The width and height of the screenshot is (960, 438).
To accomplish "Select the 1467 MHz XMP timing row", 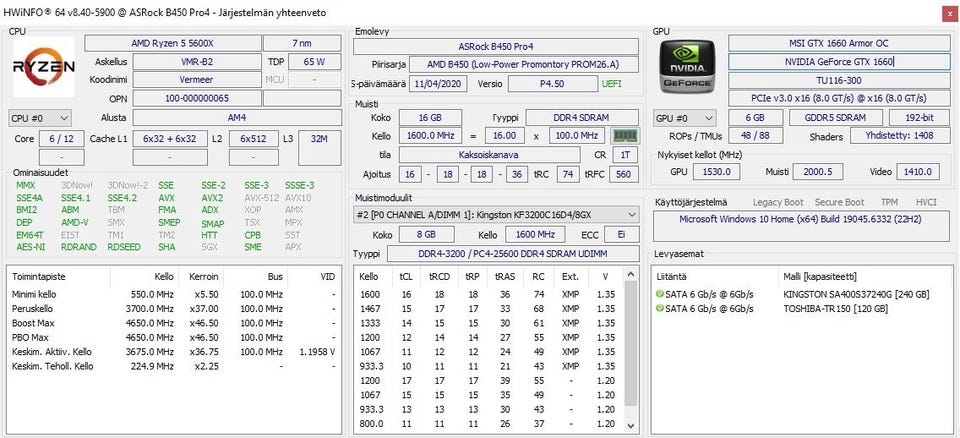I will coord(490,309).
